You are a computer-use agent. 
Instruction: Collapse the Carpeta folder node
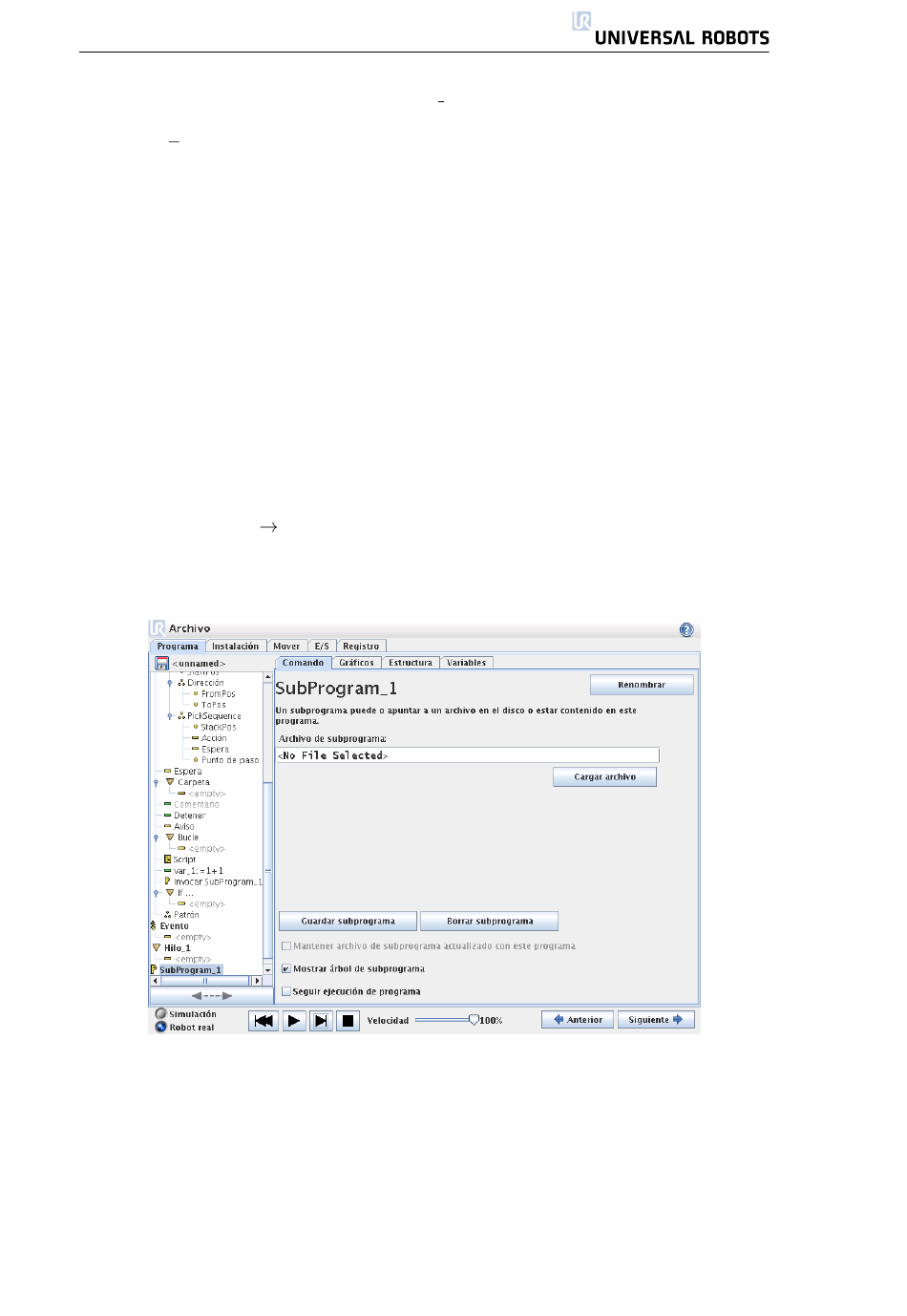[156, 782]
